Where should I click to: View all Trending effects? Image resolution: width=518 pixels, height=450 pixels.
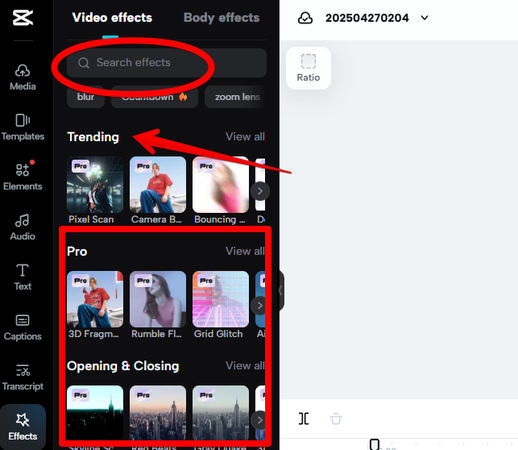245,136
